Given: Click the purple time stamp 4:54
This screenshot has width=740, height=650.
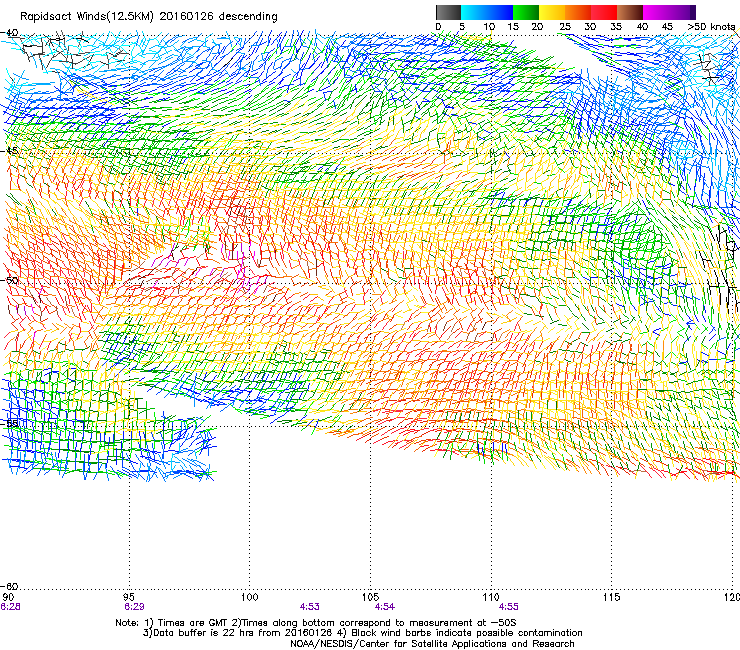Looking at the screenshot, I should click(x=385, y=607).
